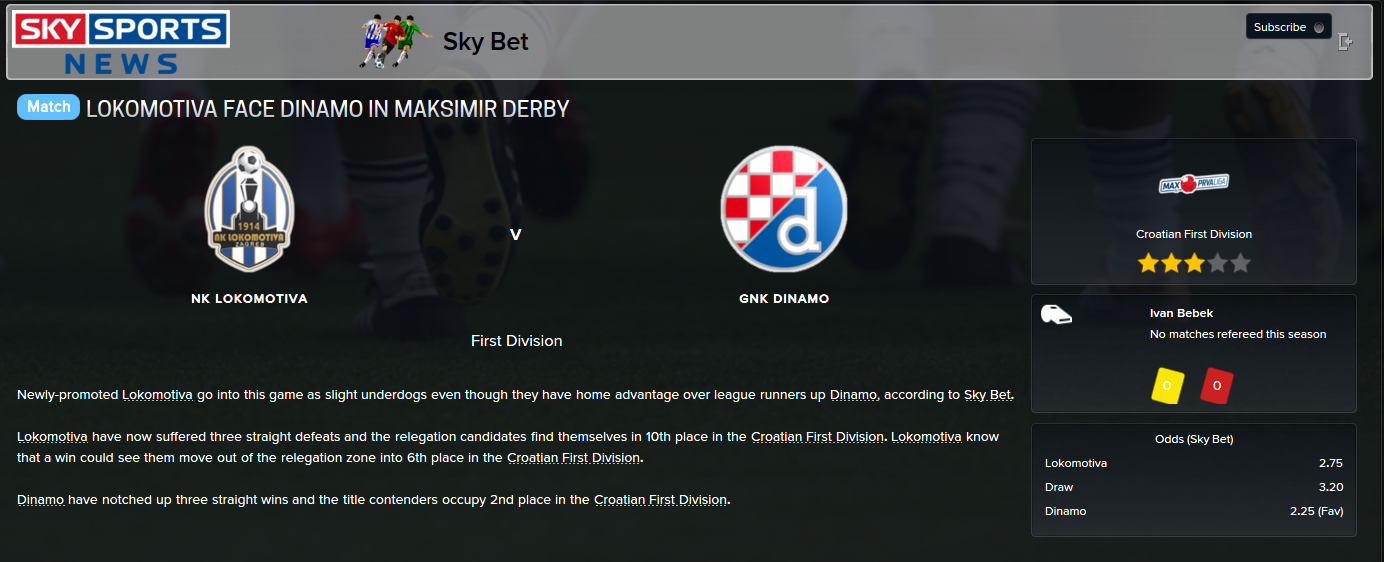
Task: Open the Sky Bet link in first paragraph
Action: point(988,395)
